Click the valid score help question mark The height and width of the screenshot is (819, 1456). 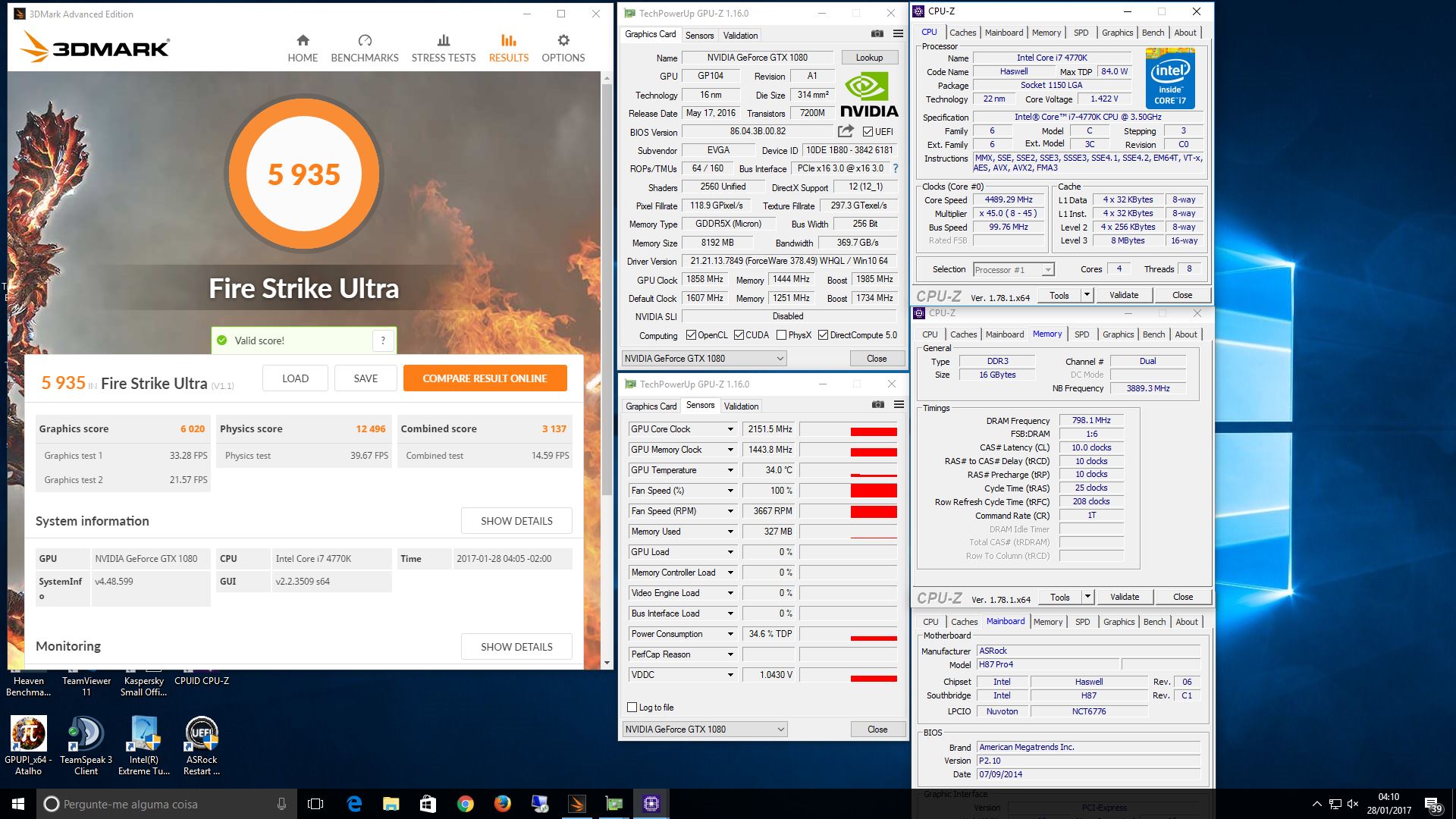click(x=383, y=340)
